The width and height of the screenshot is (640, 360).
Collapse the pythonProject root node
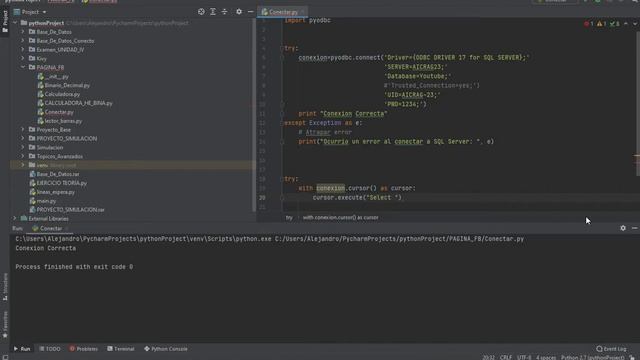click(x=15, y=23)
